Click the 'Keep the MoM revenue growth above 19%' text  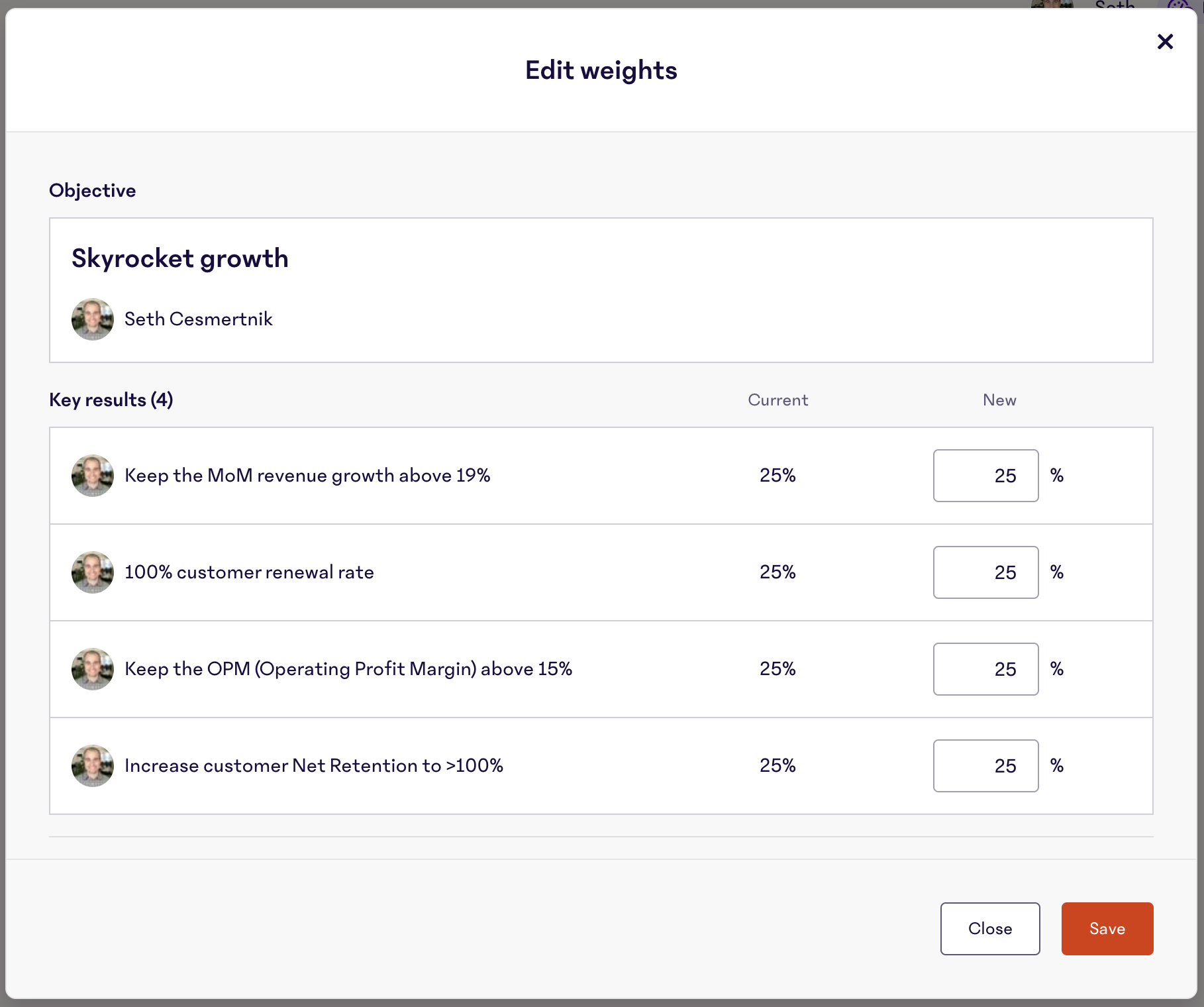pos(307,476)
